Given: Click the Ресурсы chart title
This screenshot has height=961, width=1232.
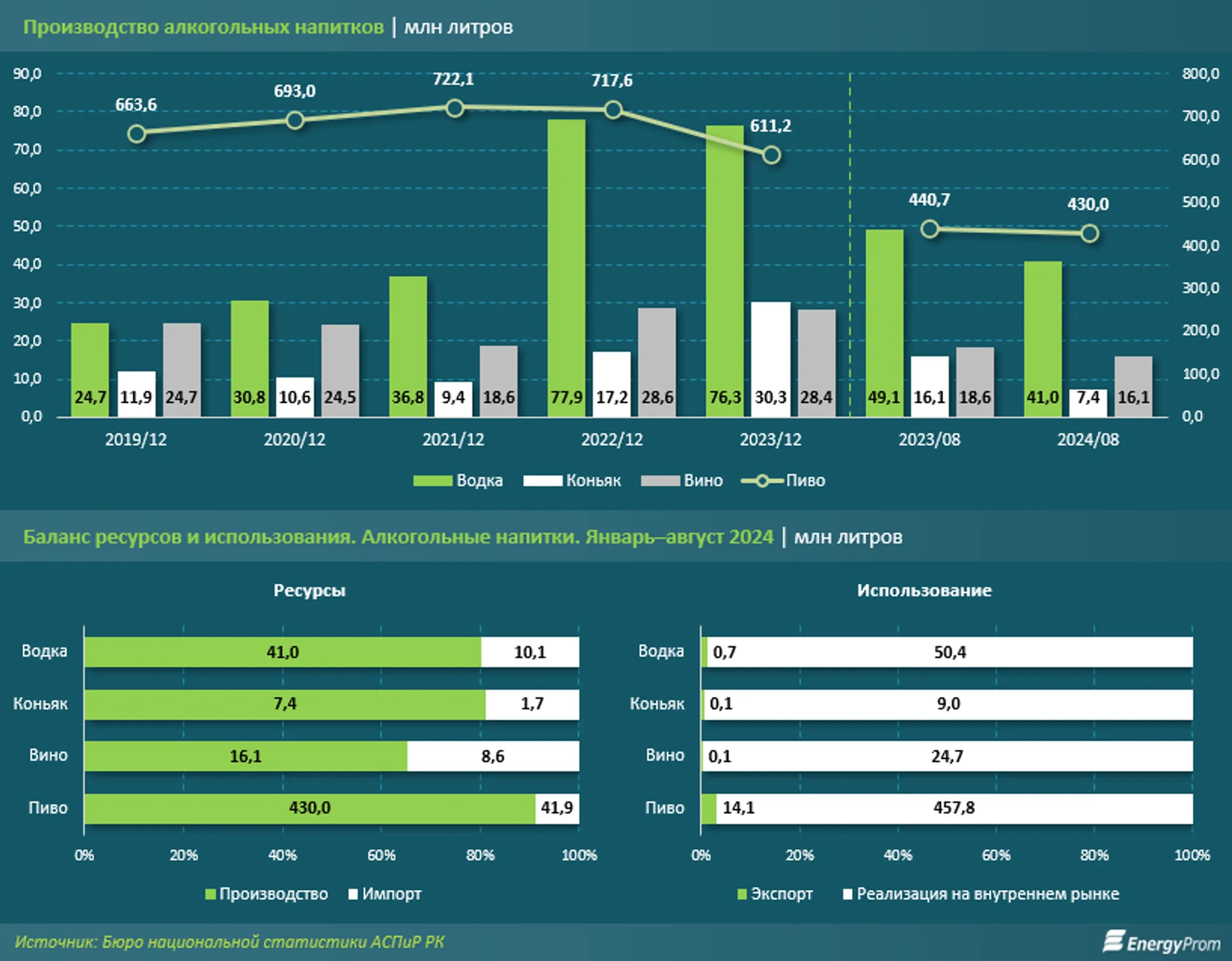Looking at the screenshot, I should point(309,590).
